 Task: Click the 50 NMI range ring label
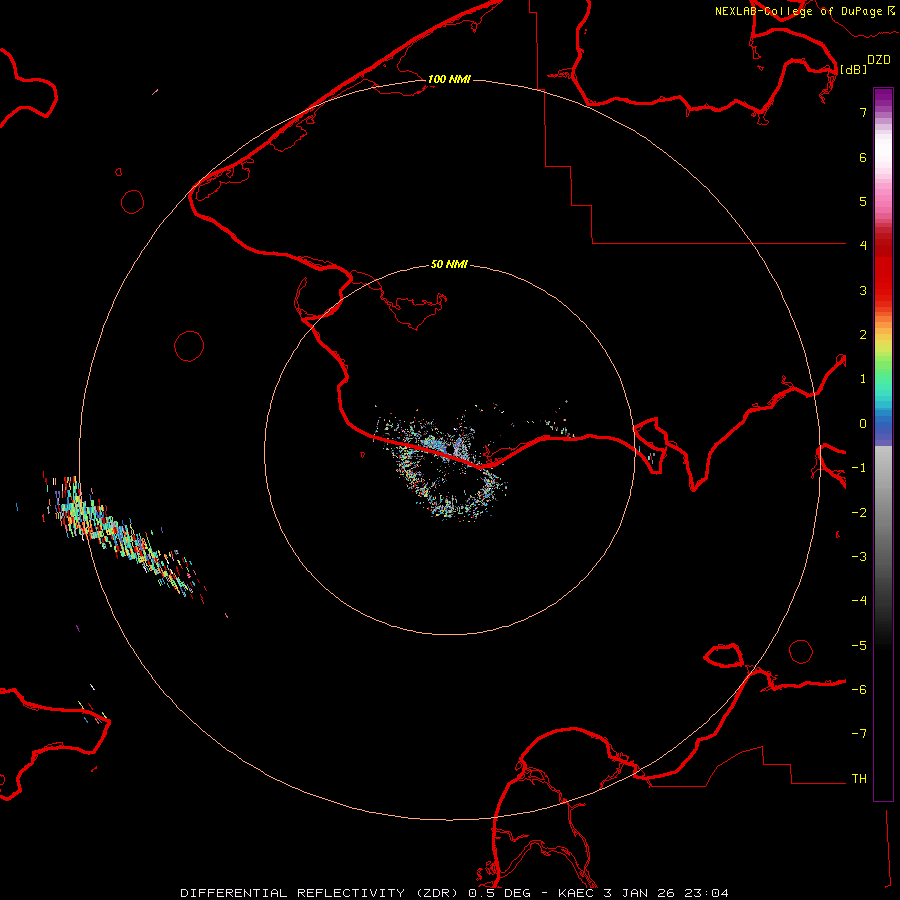(x=449, y=264)
